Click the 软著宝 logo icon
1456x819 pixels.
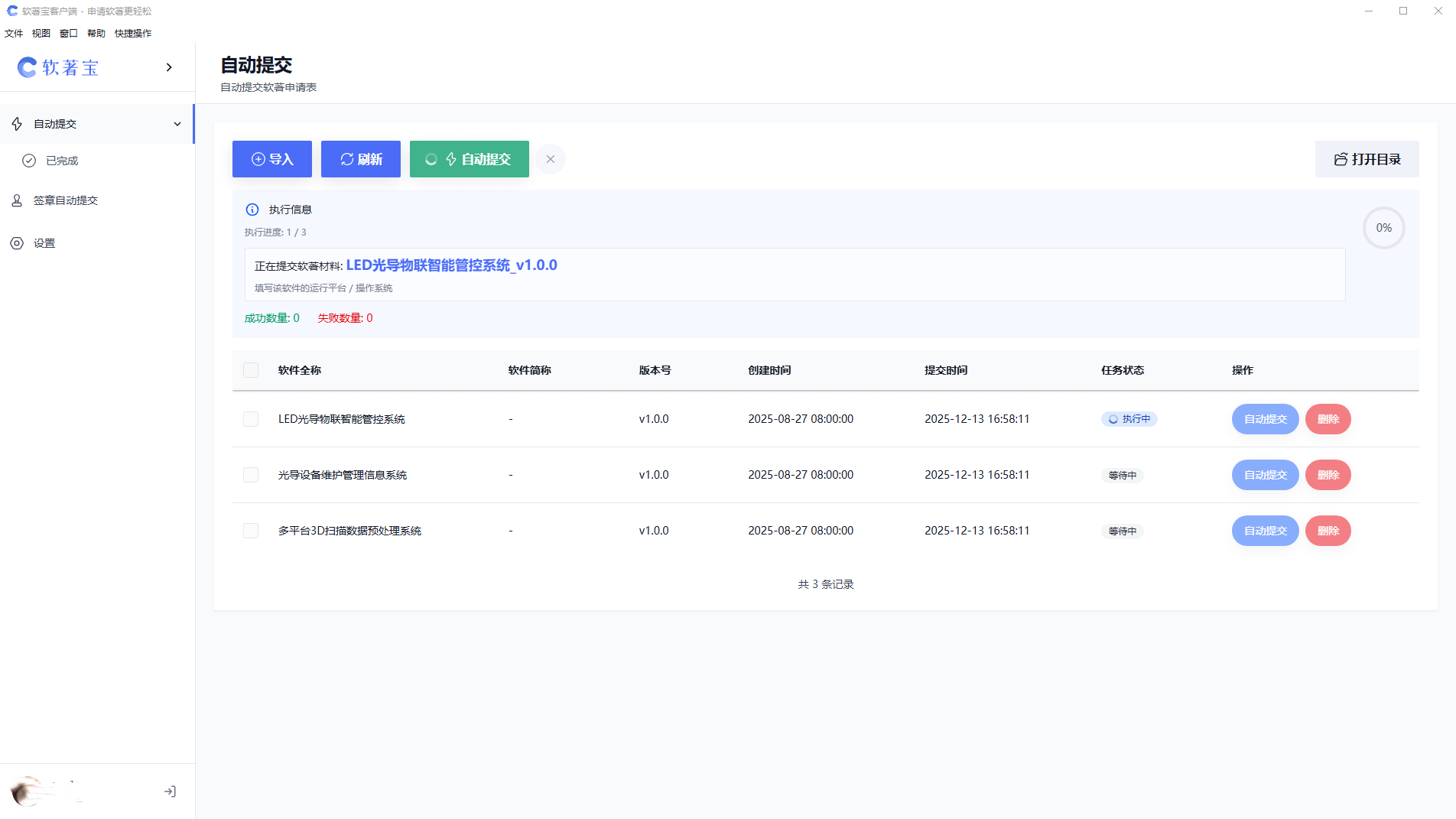click(x=28, y=68)
